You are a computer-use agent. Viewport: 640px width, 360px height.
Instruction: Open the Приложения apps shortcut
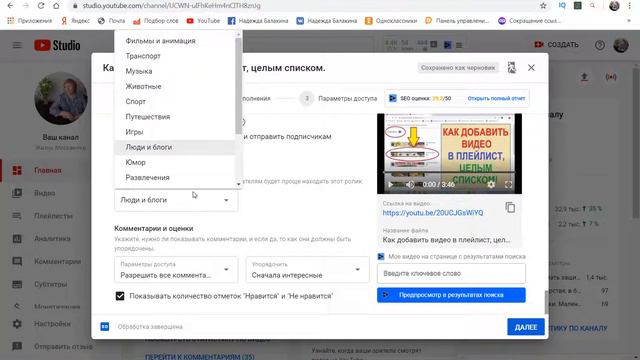(30, 21)
